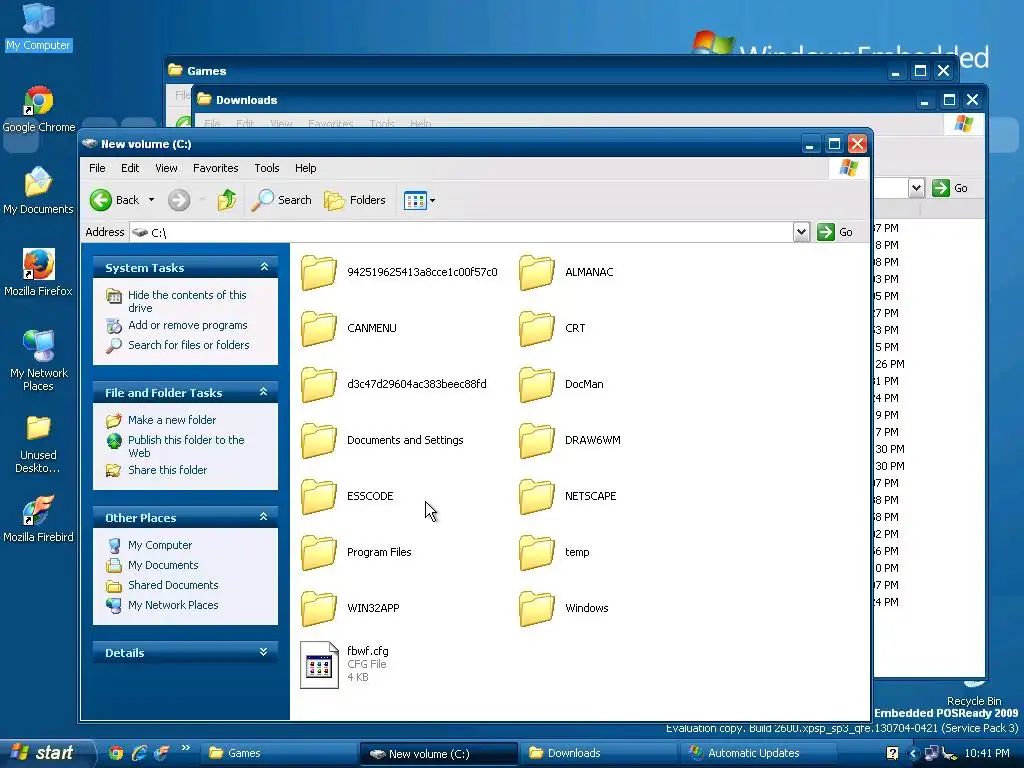Collapse the File and Folder Tasks panel
Viewport: 1024px width, 768px height.
point(264,392)
